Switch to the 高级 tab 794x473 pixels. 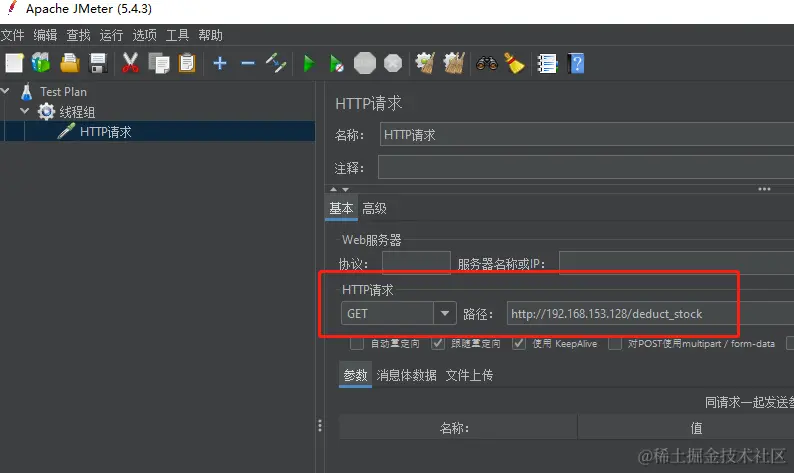click(x=374, y=208)
